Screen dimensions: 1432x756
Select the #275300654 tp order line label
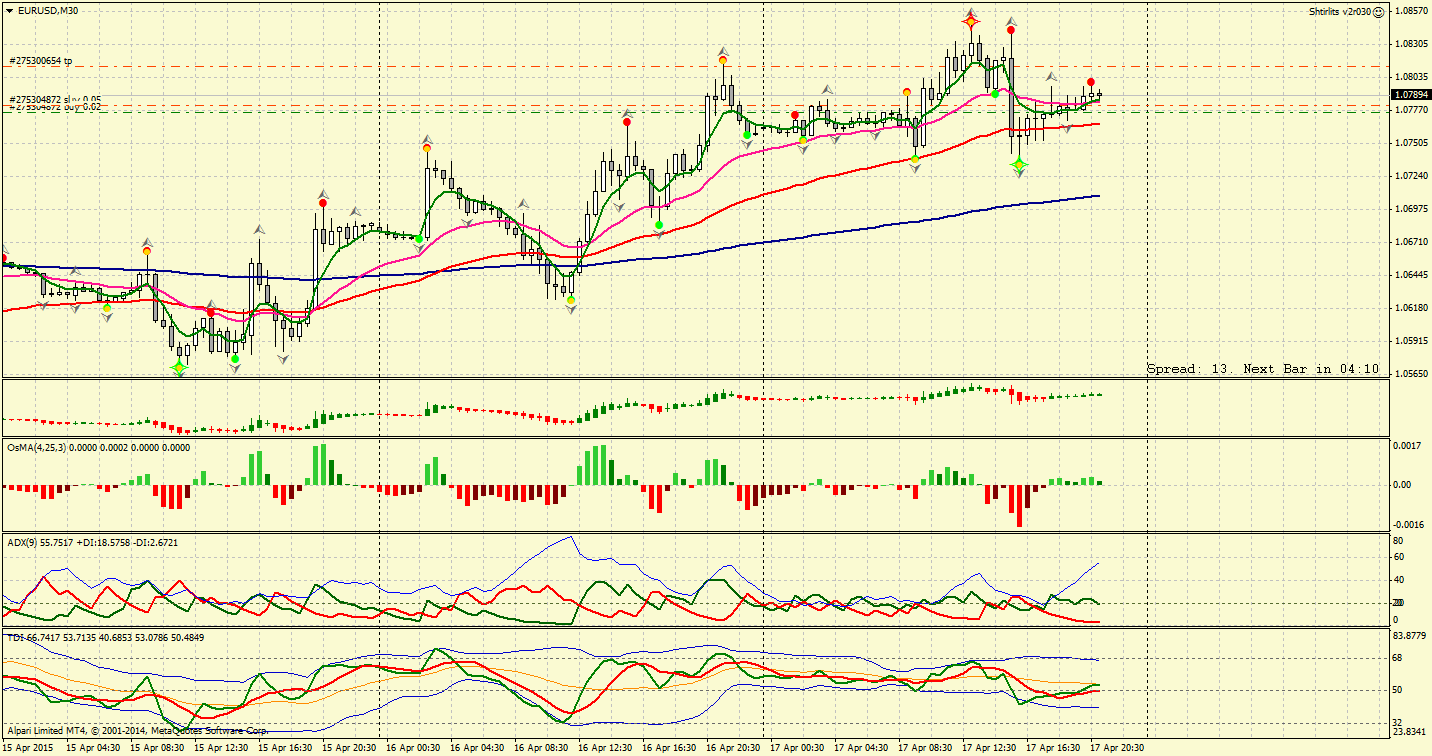40,61
